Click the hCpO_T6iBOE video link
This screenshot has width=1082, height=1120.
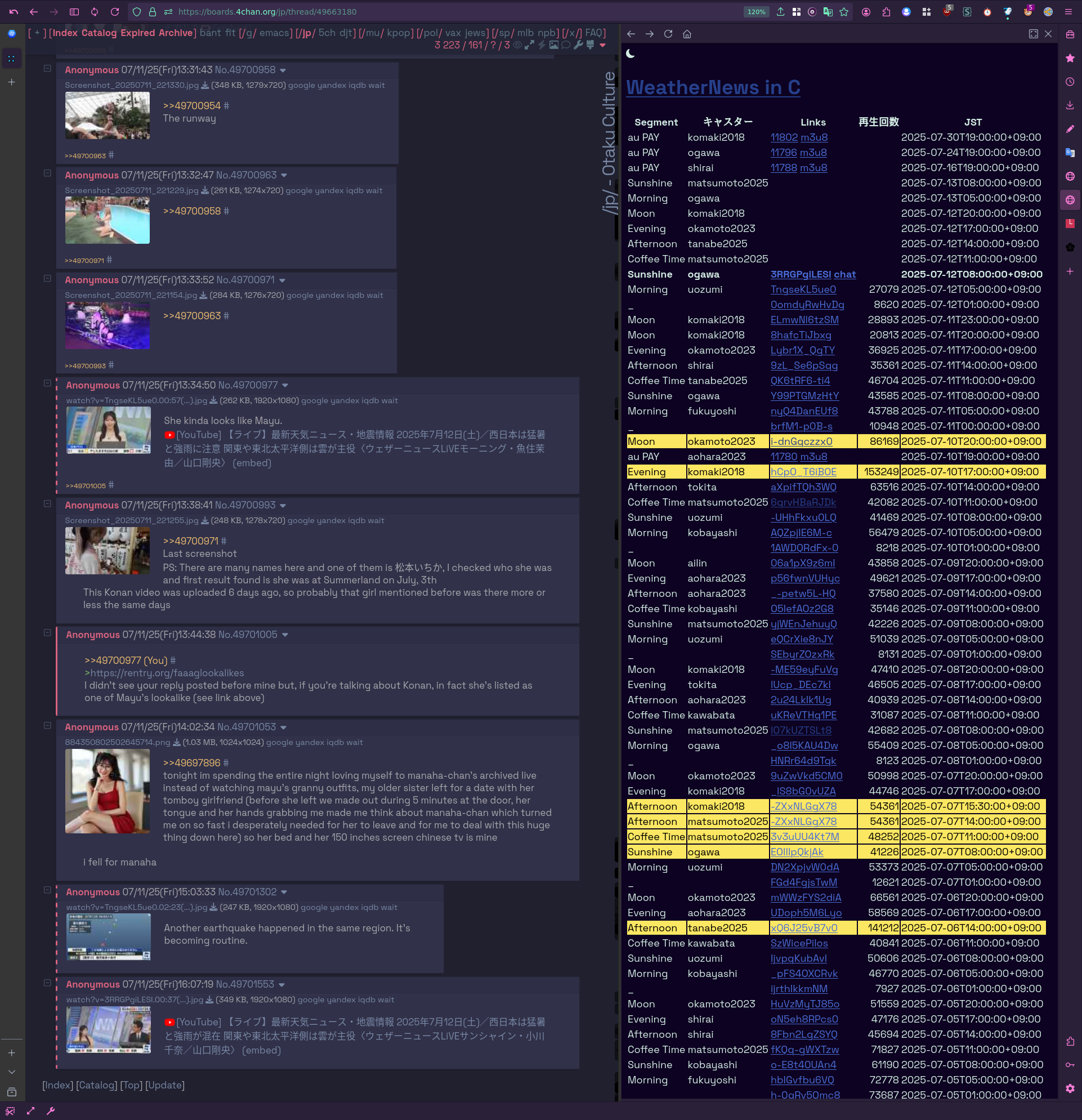803,472
